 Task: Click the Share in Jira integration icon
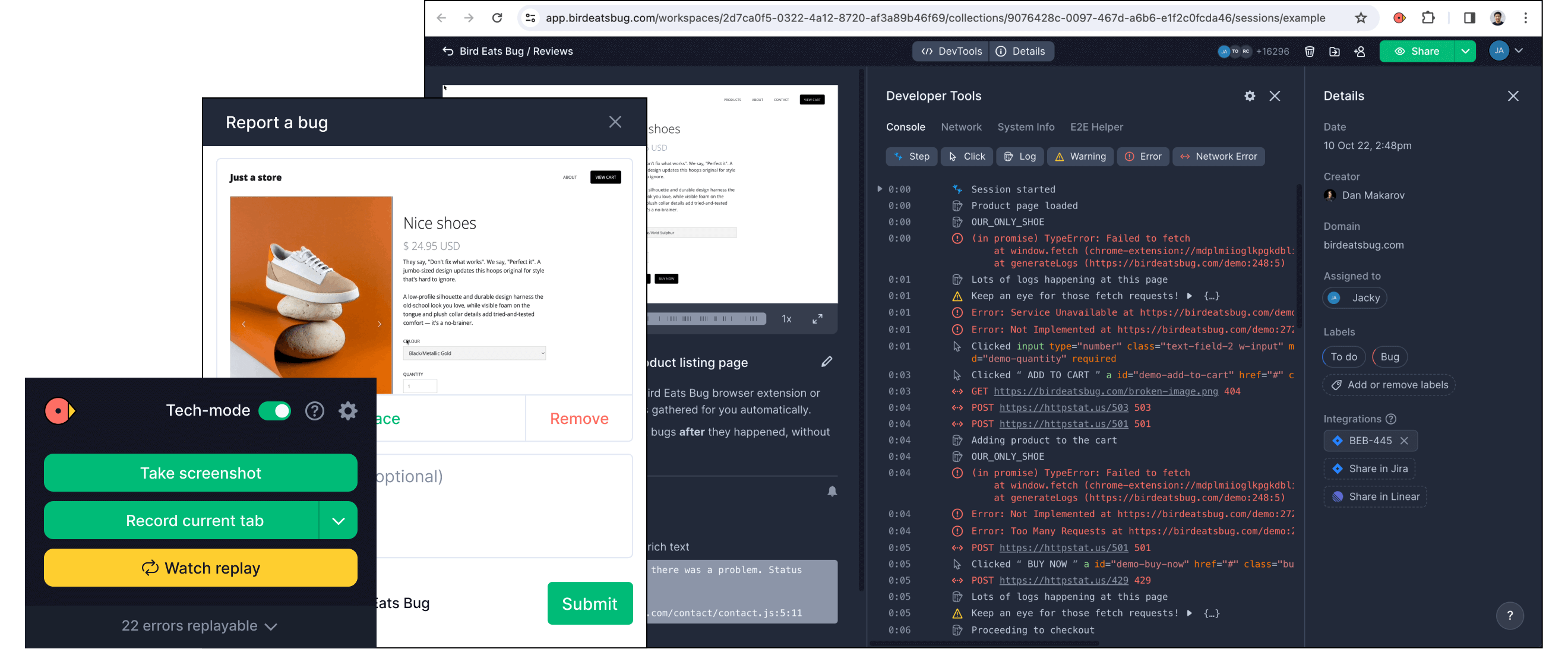(1337, 468)
